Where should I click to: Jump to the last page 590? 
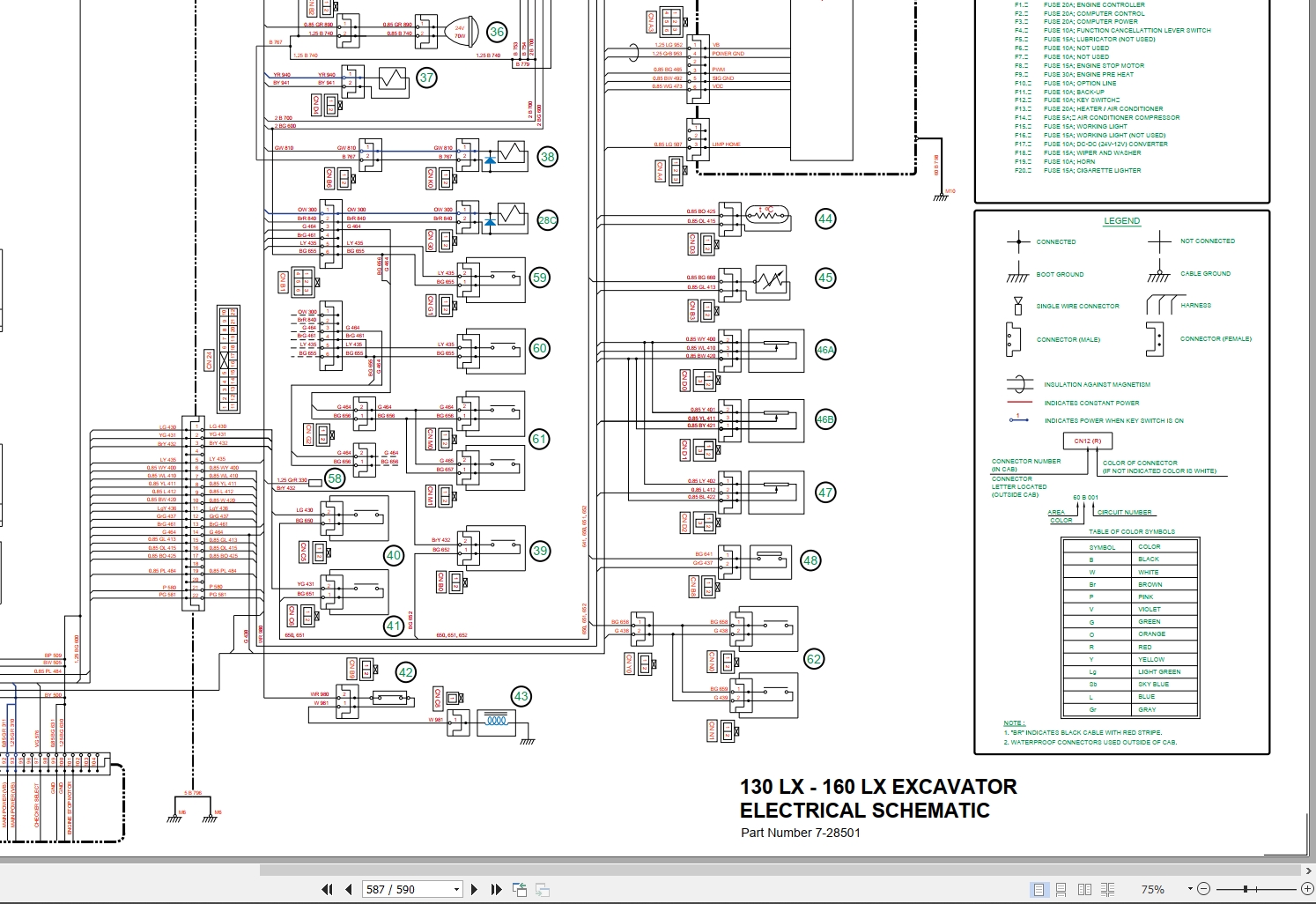point(496,889)
